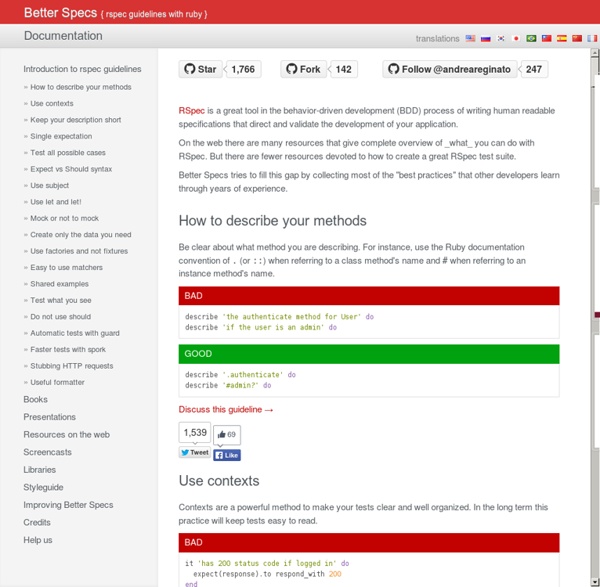
Task: Click the 69 likes thumbs-up count
Action: coord(227,435)
